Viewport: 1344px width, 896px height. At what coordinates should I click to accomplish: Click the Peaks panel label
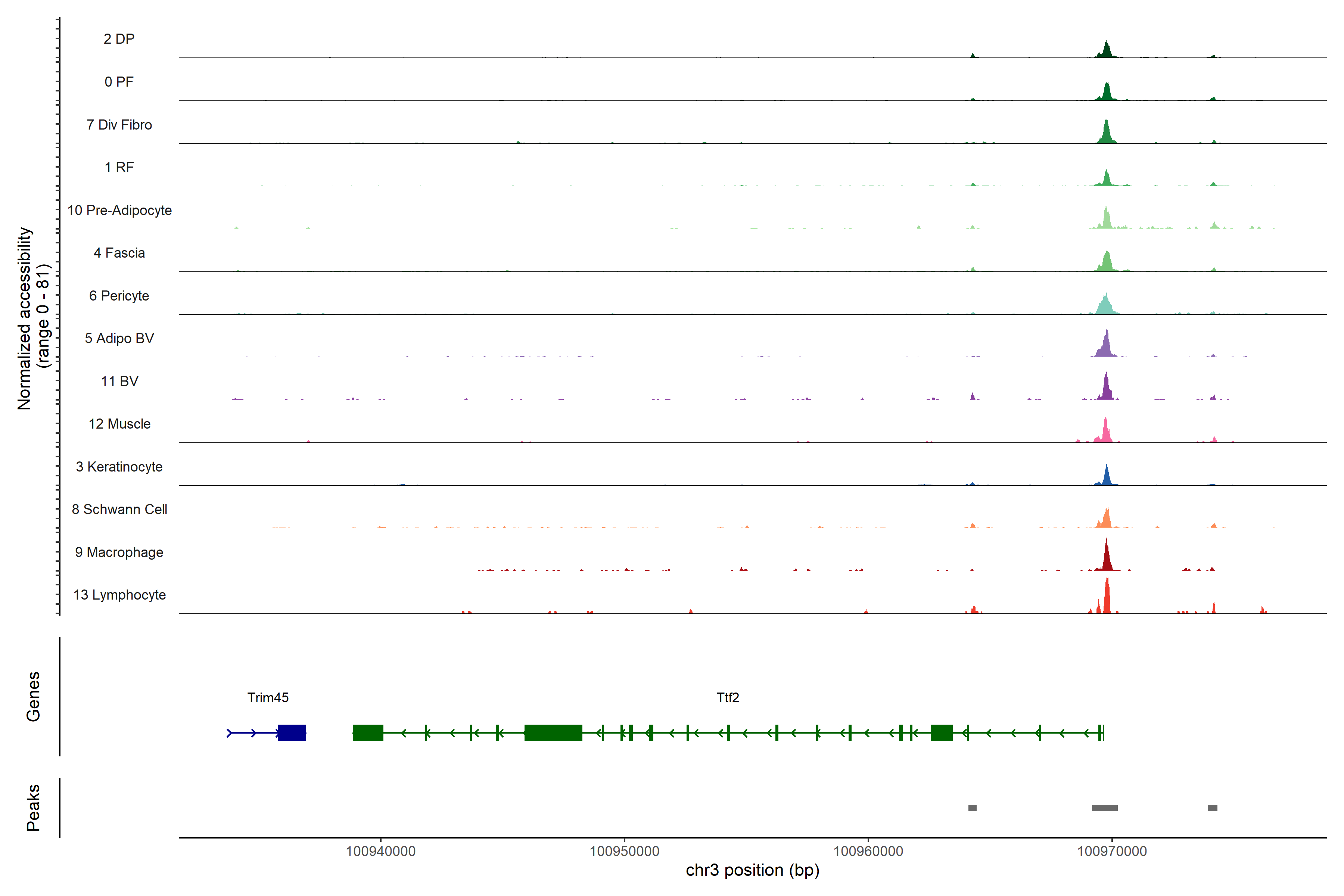[x=33, y=808]
